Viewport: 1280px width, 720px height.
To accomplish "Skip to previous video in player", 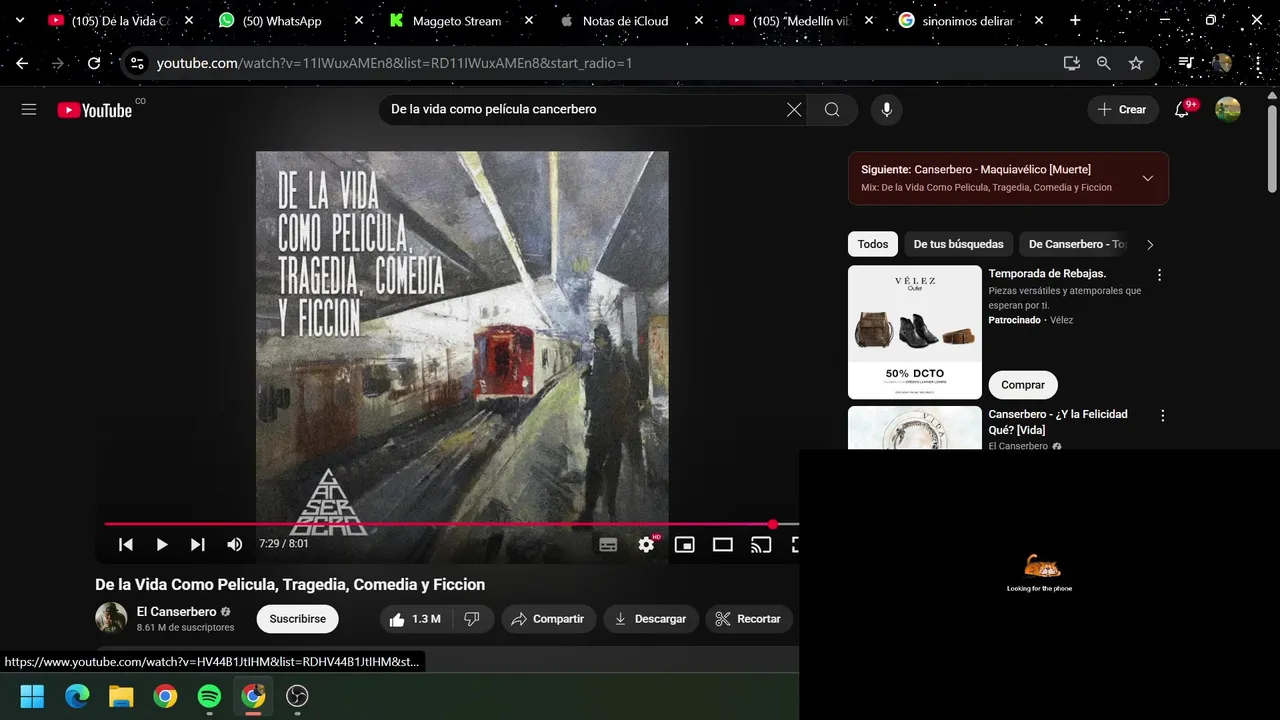I will [x=126, y=545].
